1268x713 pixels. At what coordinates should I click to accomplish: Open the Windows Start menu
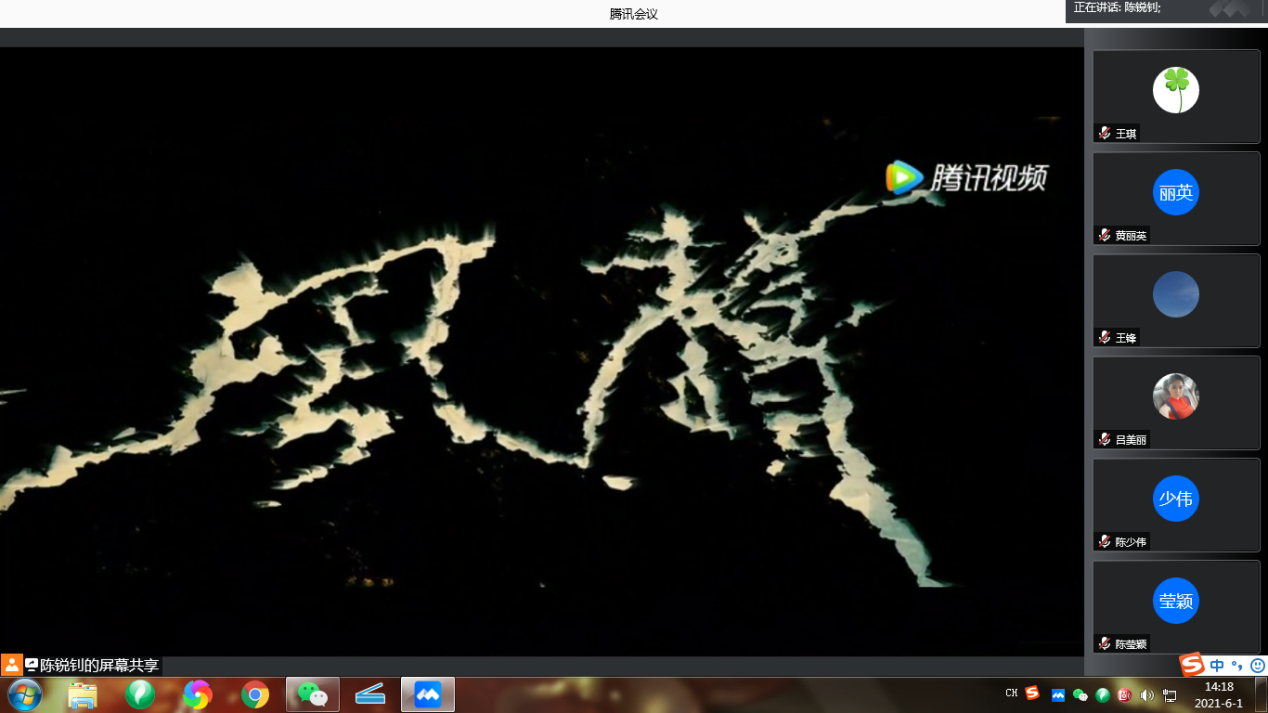pos(24,694)
